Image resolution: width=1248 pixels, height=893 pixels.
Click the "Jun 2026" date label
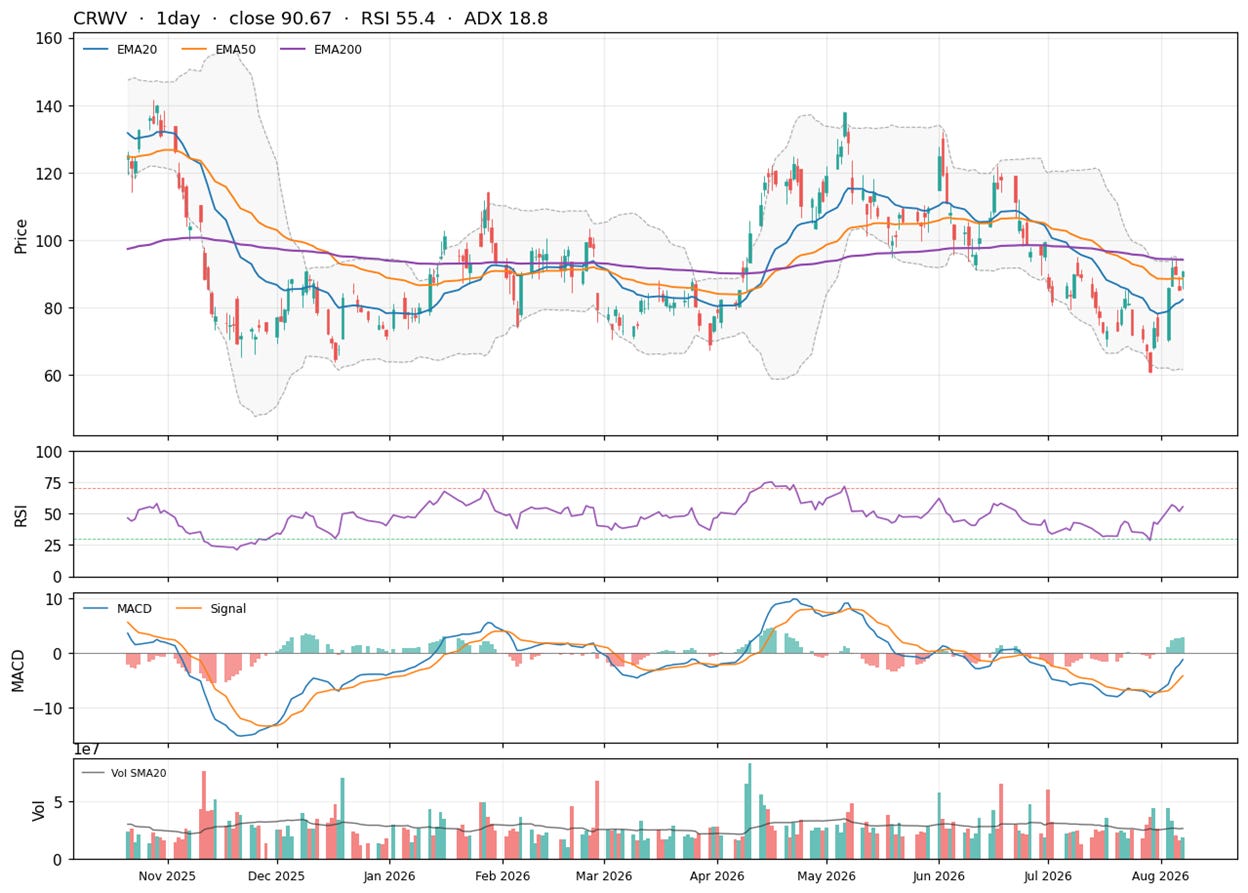[x=941, y=876]
